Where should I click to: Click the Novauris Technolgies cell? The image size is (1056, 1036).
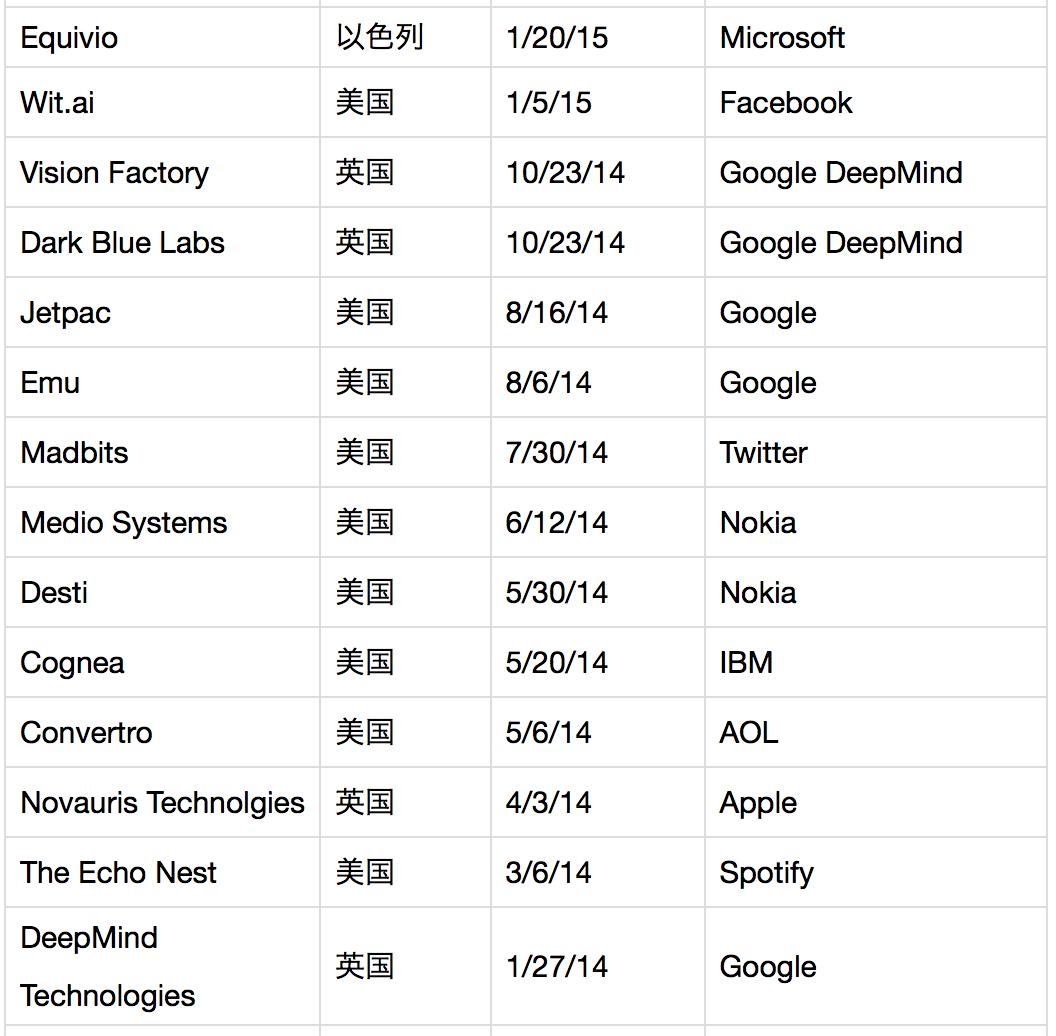click(x=162, y=803)
